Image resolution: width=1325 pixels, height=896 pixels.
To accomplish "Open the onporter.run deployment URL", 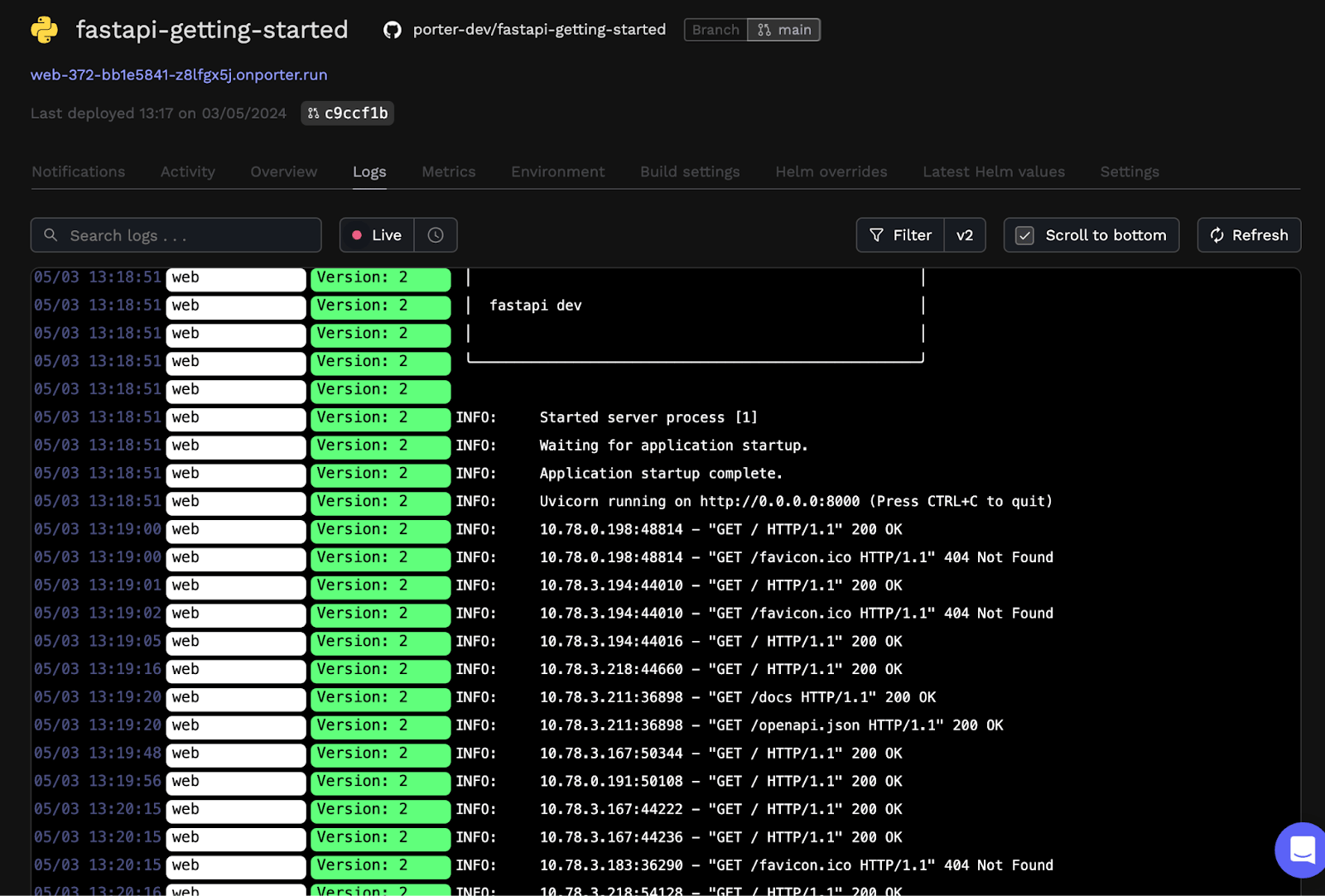I will pyautogui.click(x=179, y=75).
